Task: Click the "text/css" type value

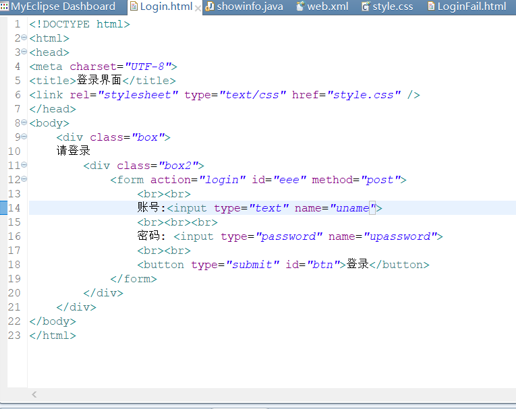Action: [x=253, y=95]
